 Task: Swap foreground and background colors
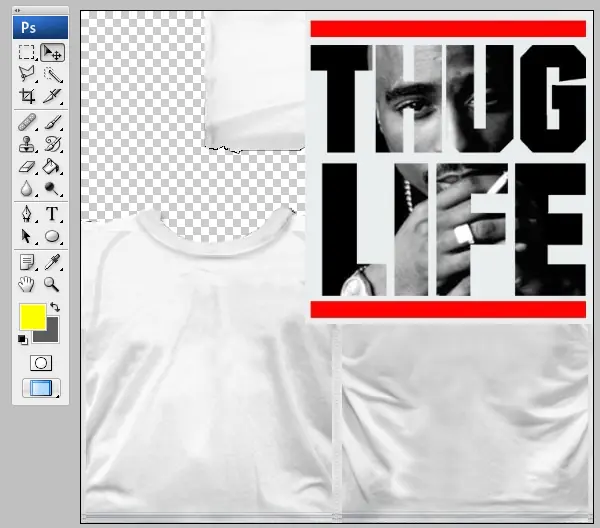(x=55, y=307)
